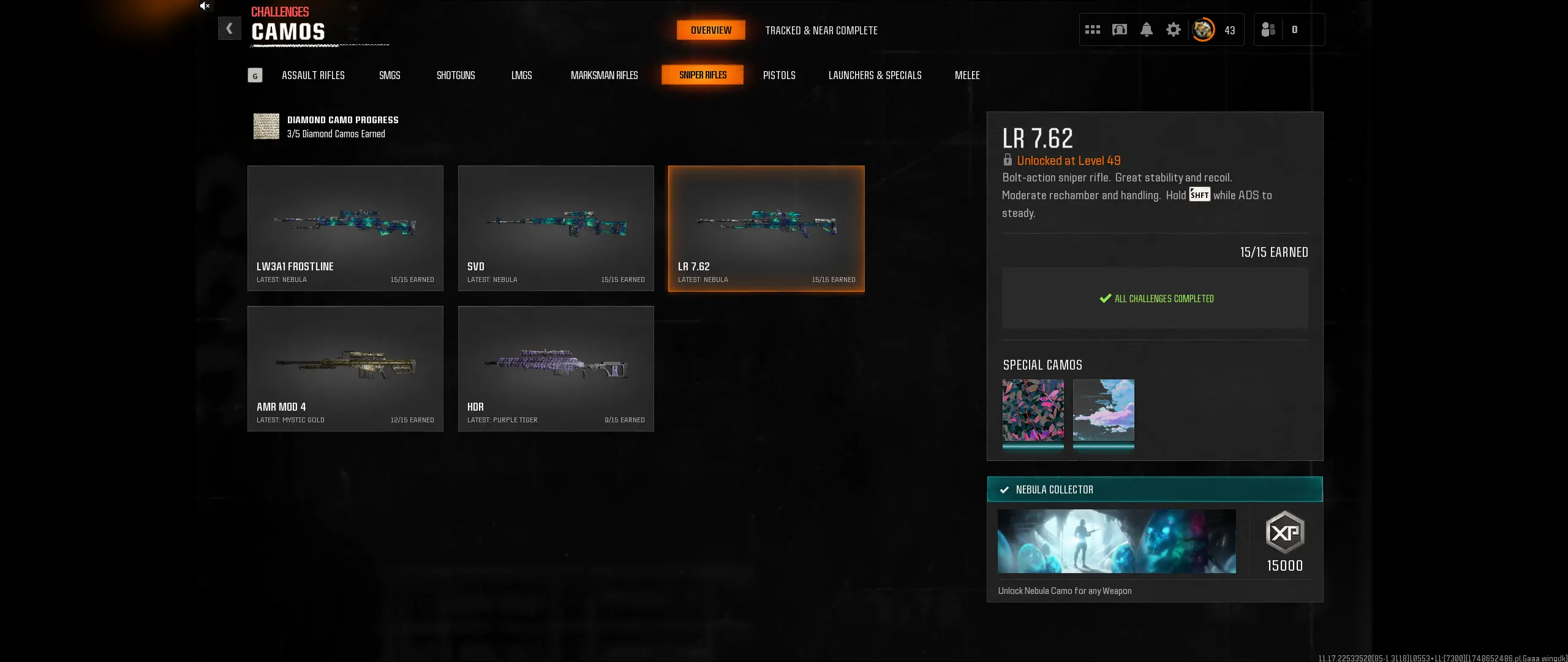
Task: Open the notifications bell
Action: [x=1146, y=29]
